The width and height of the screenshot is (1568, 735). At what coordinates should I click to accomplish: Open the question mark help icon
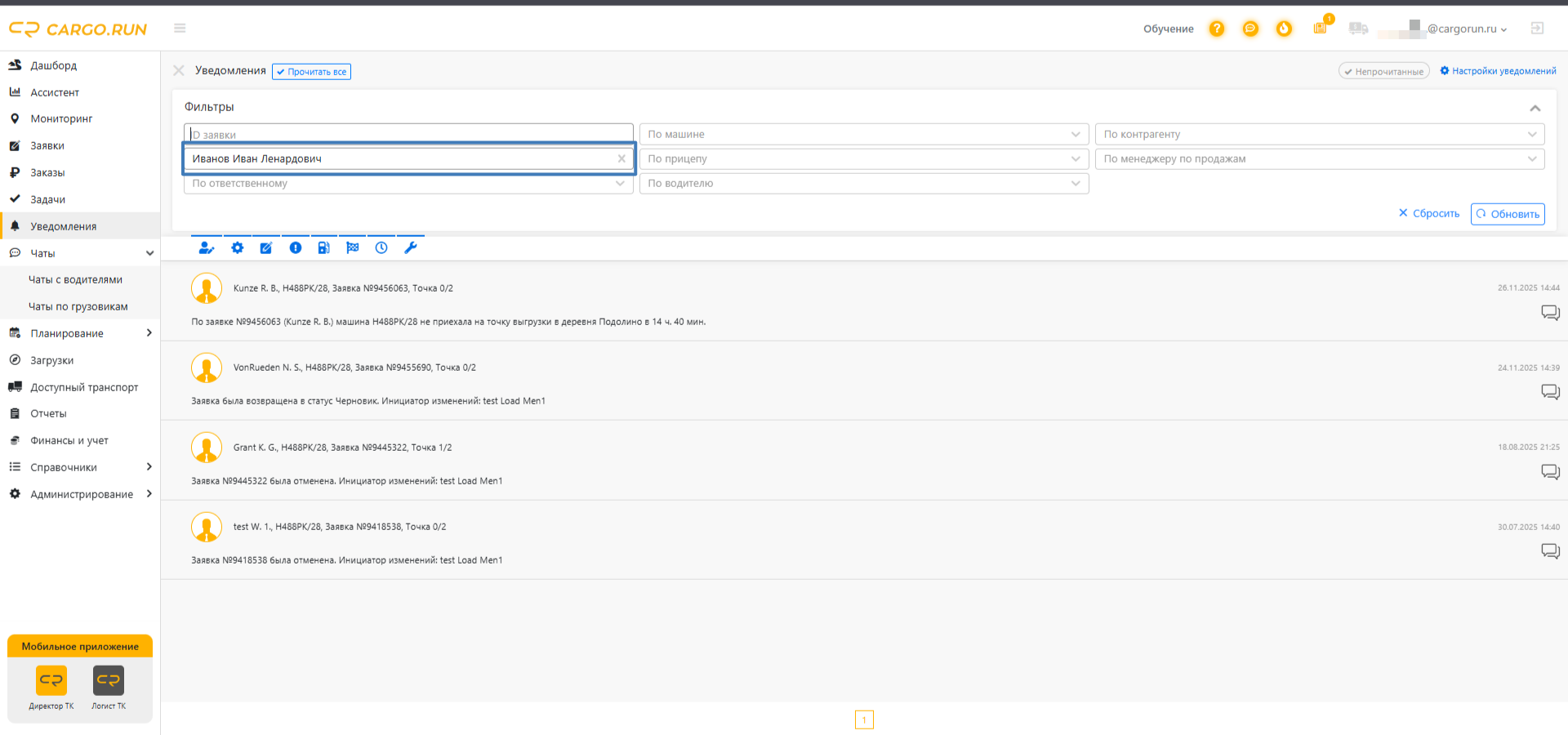(x=1217, y=29)
